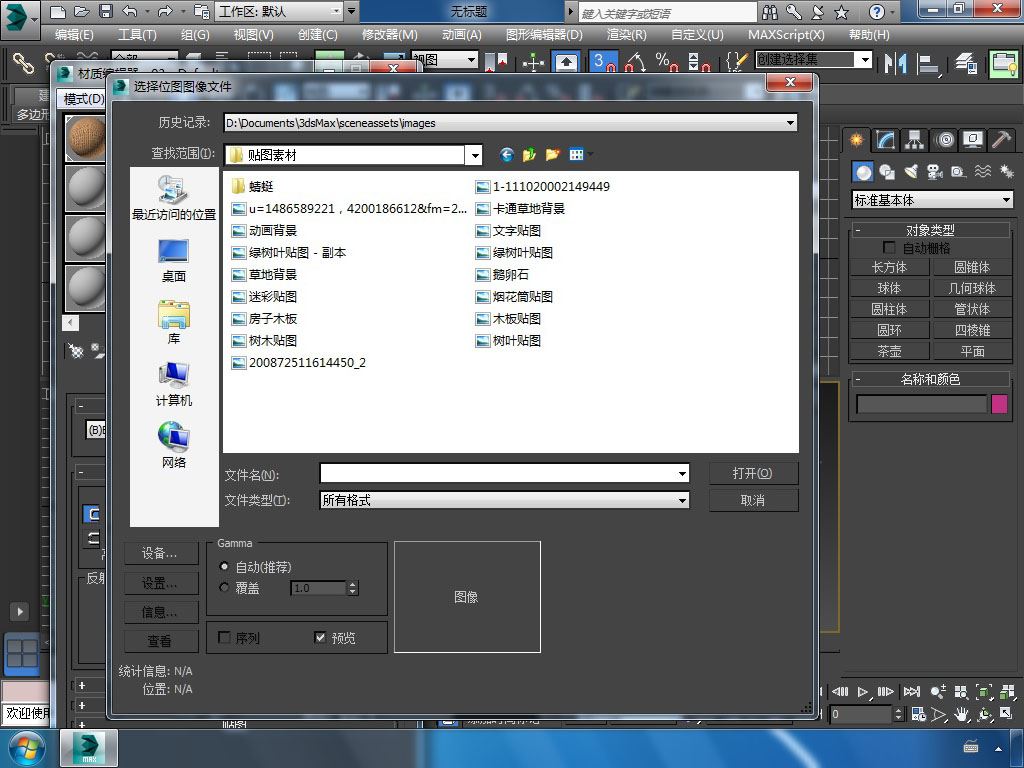Viewport: 1024px width, 768px height.
Task: Open the Motion panel tab
Action: click(x=944, y=140)
